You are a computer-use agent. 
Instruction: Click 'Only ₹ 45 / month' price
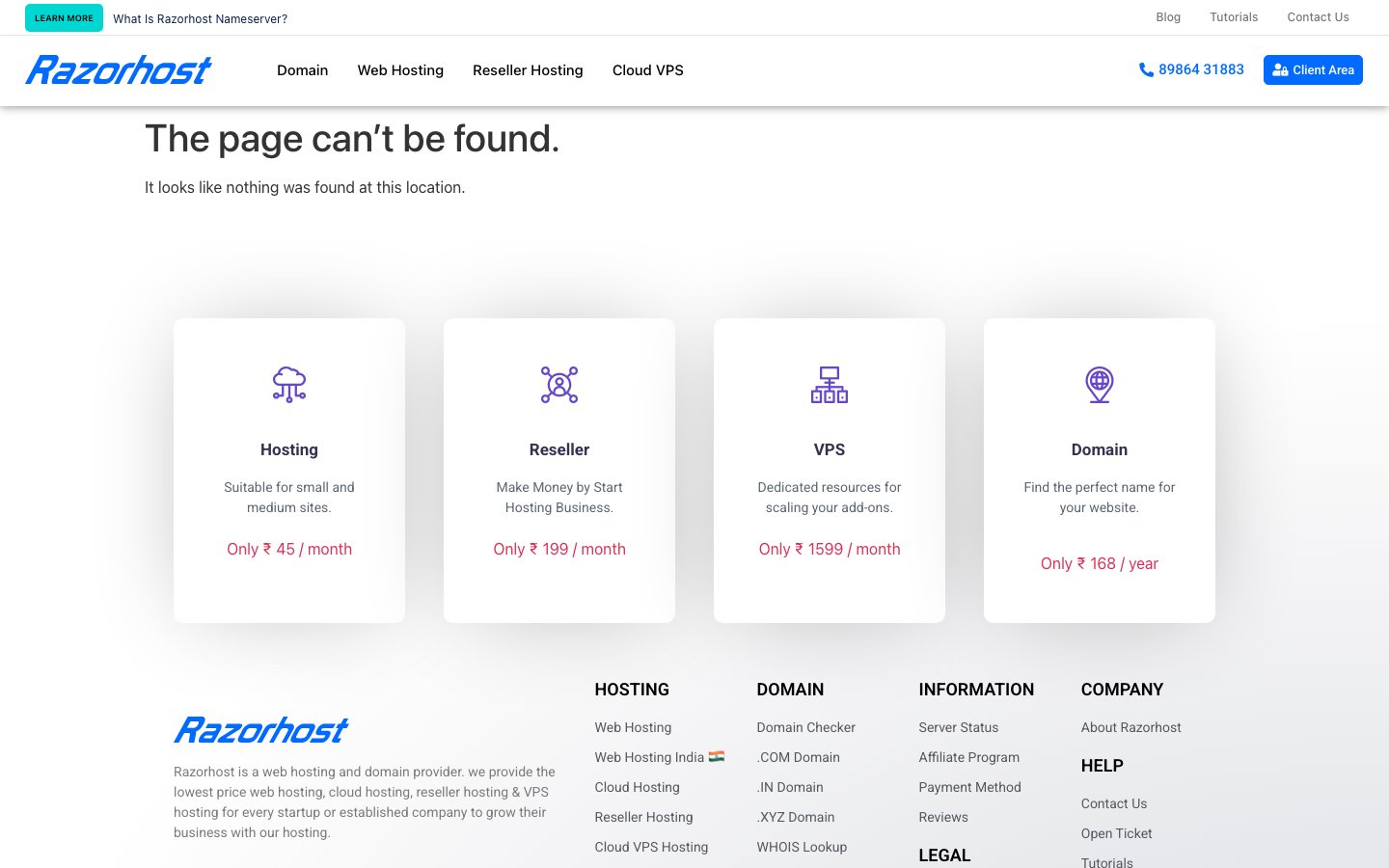point(289,549)
